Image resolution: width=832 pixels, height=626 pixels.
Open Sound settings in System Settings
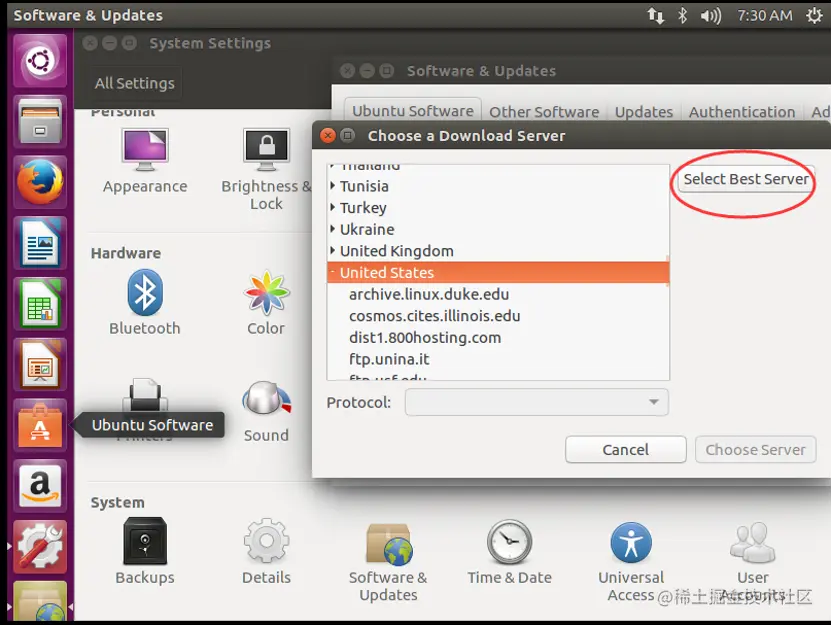pos(266,412)
